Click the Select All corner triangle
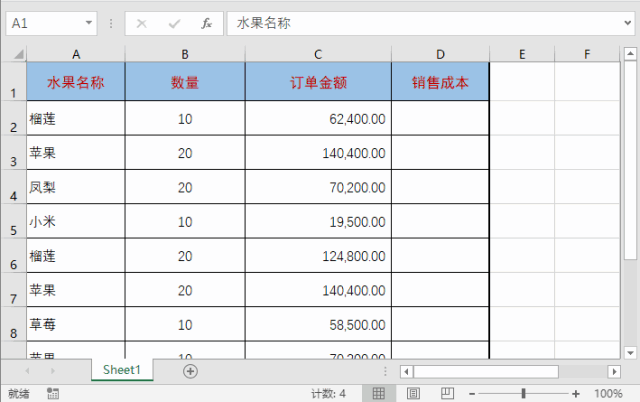Image resolution: width=640 pixels, height=402 pixels. click(18, 54)
